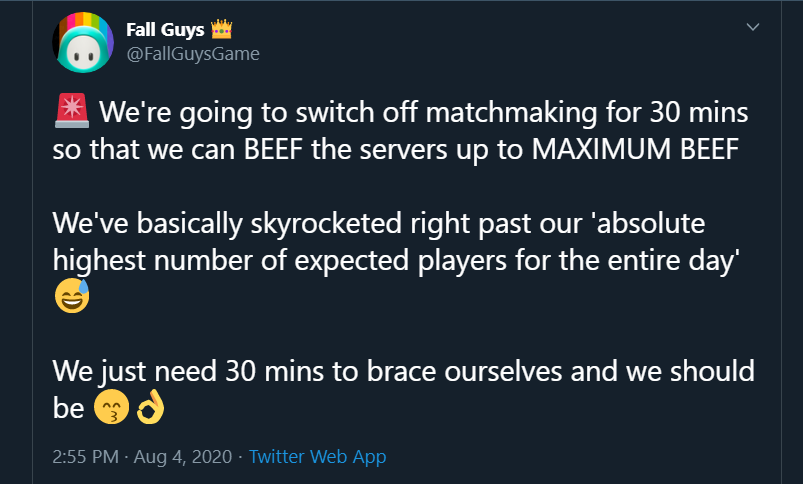Click the kissing face emoji
803x484 pixels.
(x=109, y=408)
